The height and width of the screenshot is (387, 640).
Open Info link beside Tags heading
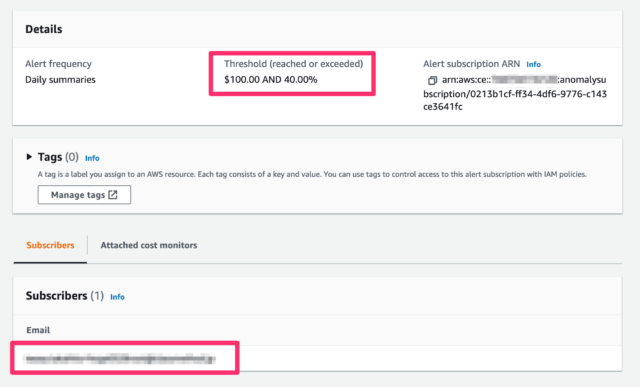point(92,158)
